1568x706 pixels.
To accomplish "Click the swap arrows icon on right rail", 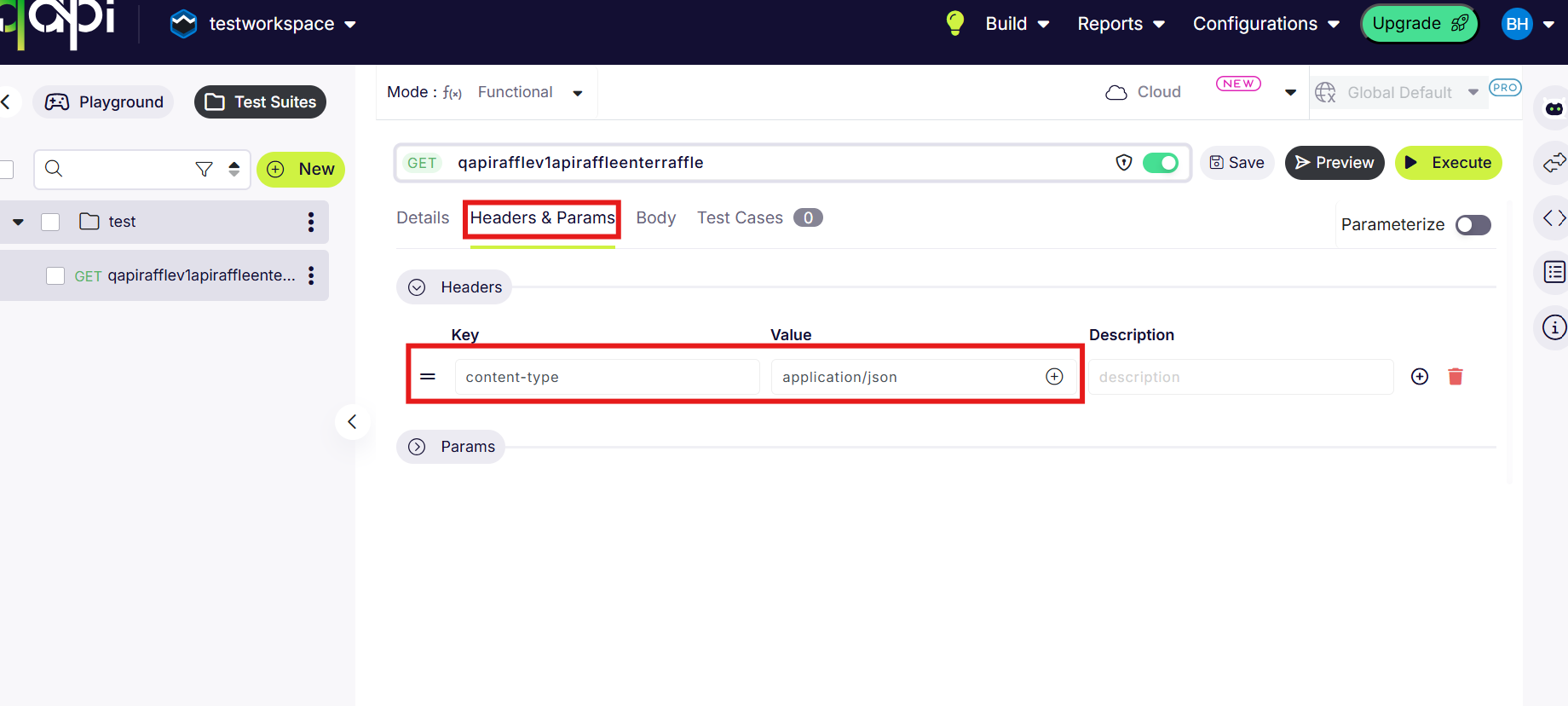I will click(1554, 162).
